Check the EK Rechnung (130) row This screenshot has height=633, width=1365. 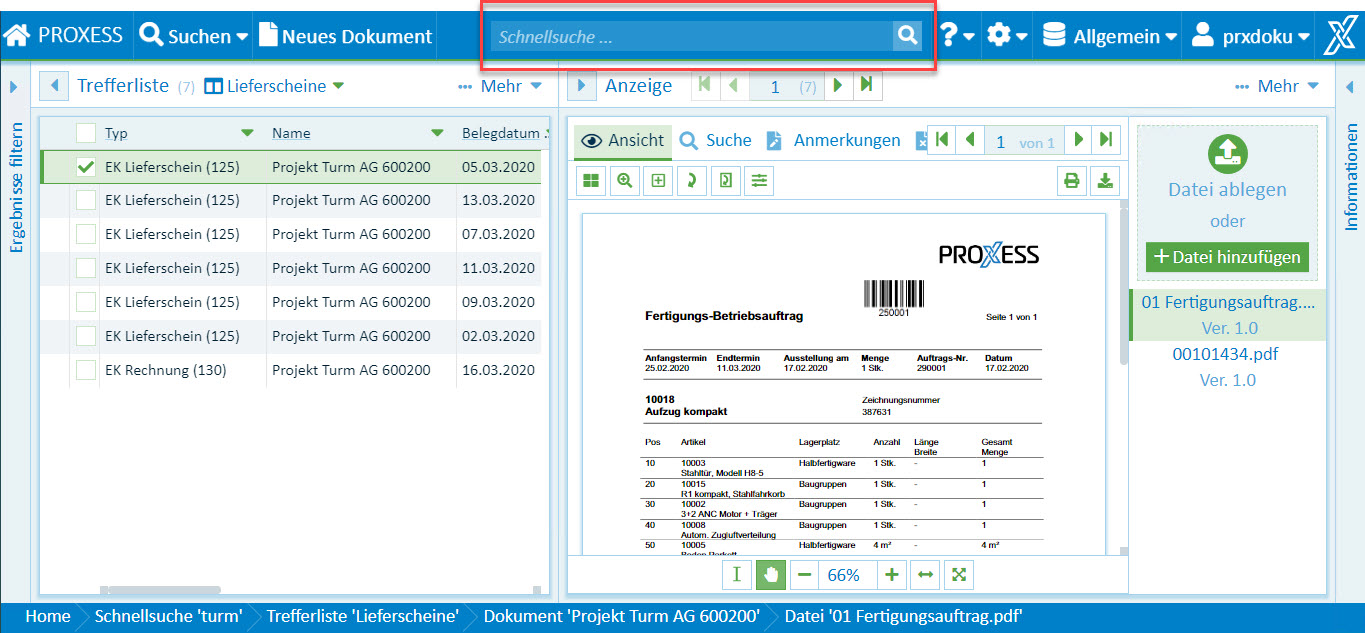pos(86,371)
